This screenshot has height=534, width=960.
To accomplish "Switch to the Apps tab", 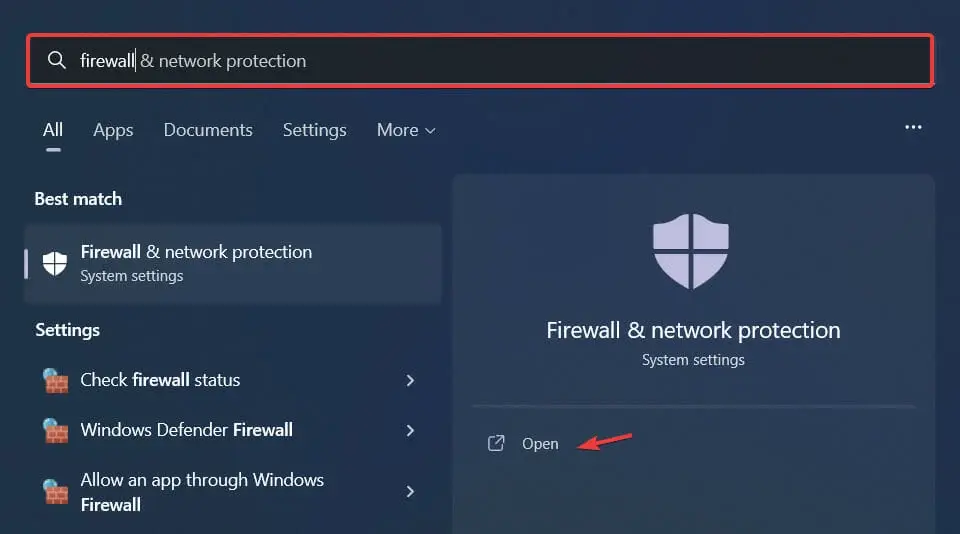I will point(113,130).
